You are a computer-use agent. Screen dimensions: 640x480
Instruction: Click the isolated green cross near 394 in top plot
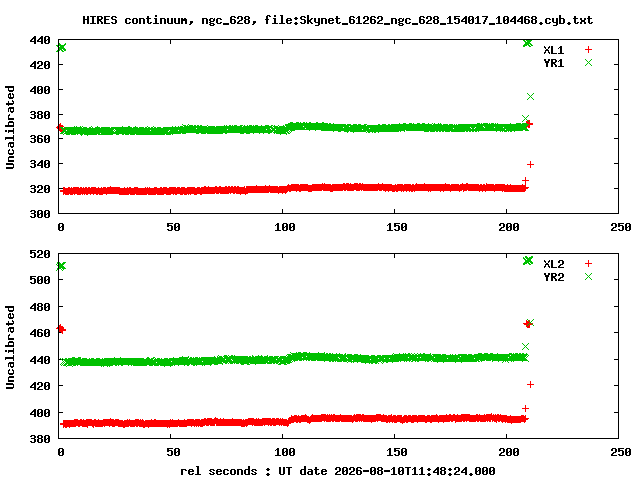coord(530,97)
